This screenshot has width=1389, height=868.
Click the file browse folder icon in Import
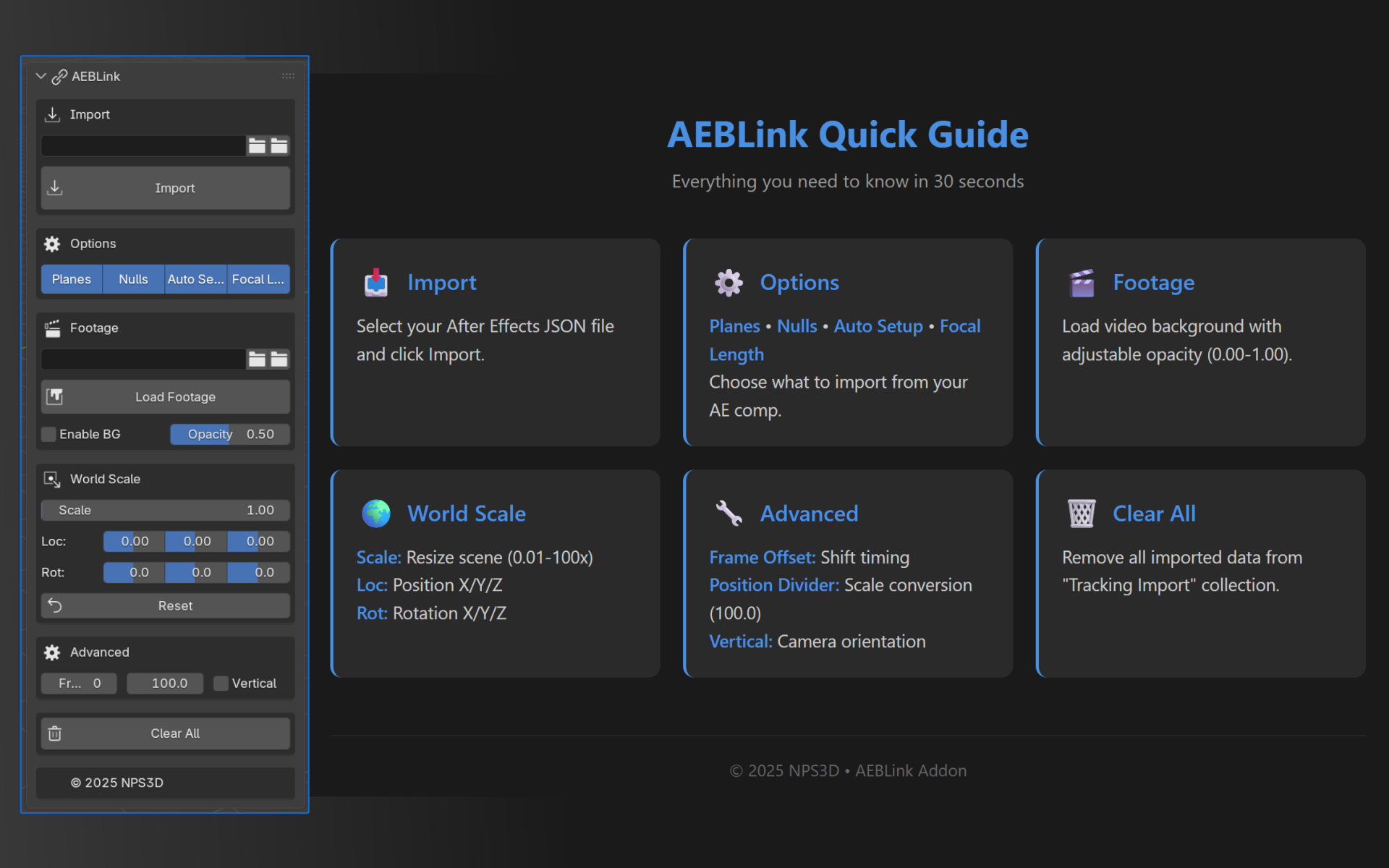click(257, 146)
